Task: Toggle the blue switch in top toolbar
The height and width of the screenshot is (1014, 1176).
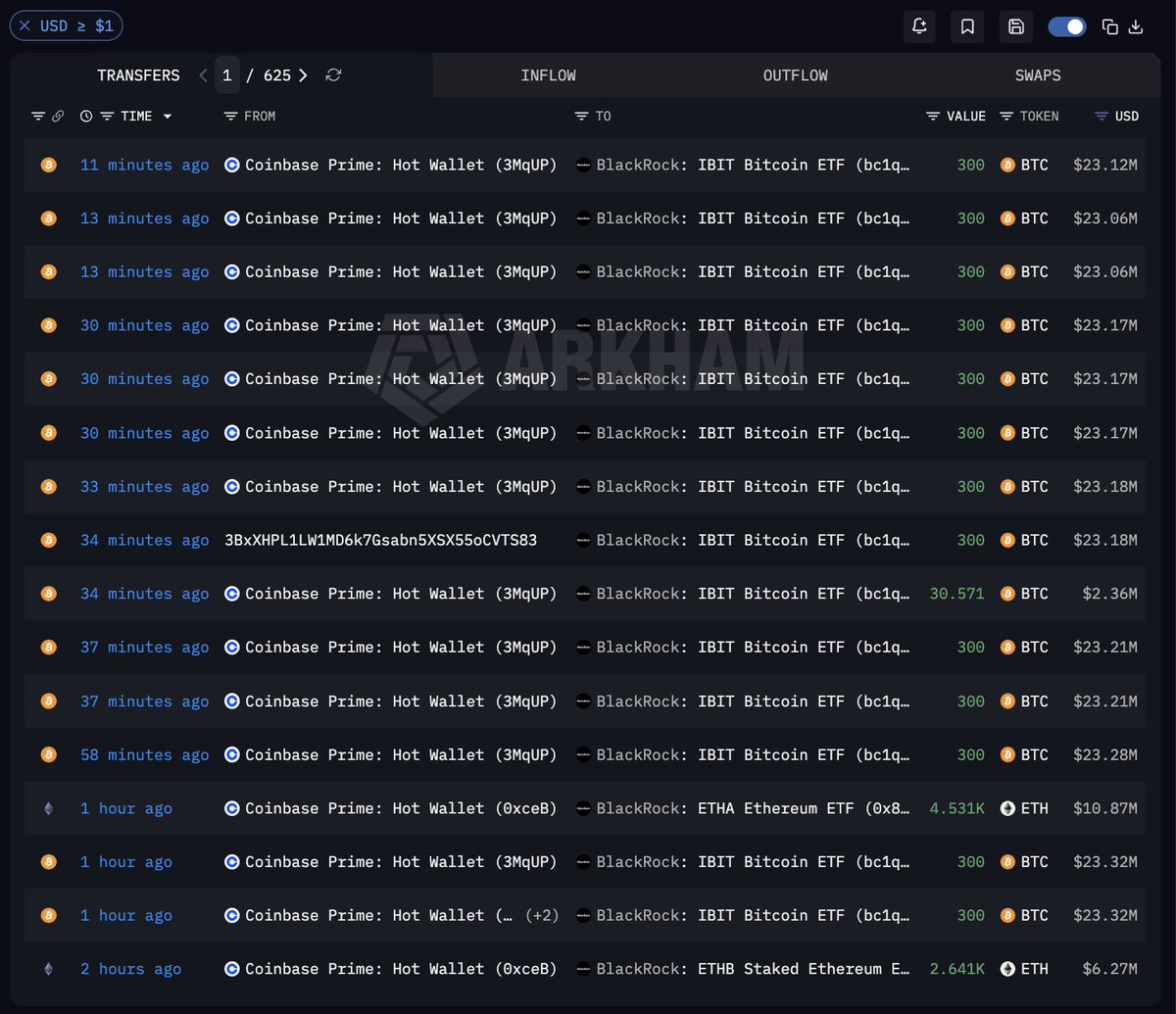Action: (1067, 26)
